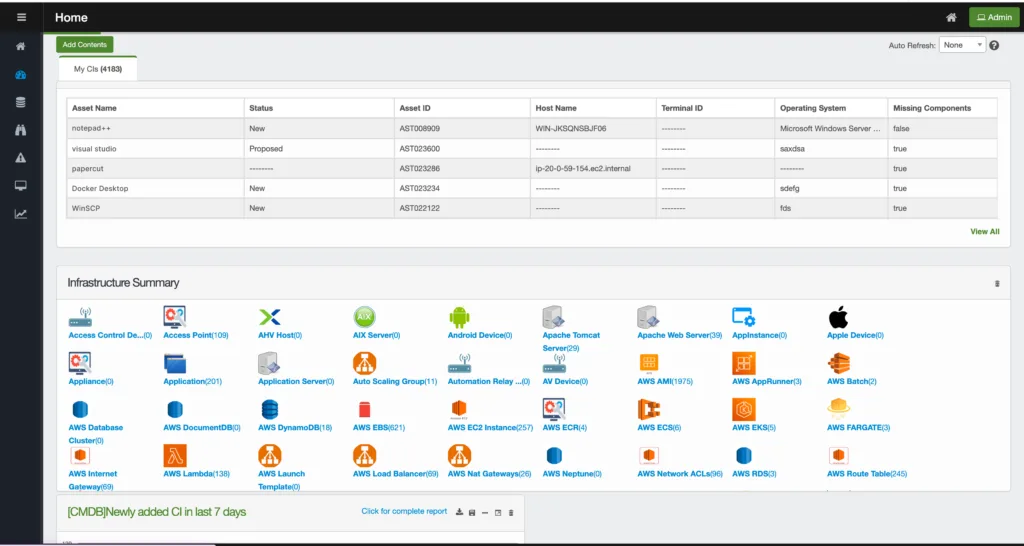Select the Docker Desktop asset cell
The image size is (1024, 546).
(155, 188)
